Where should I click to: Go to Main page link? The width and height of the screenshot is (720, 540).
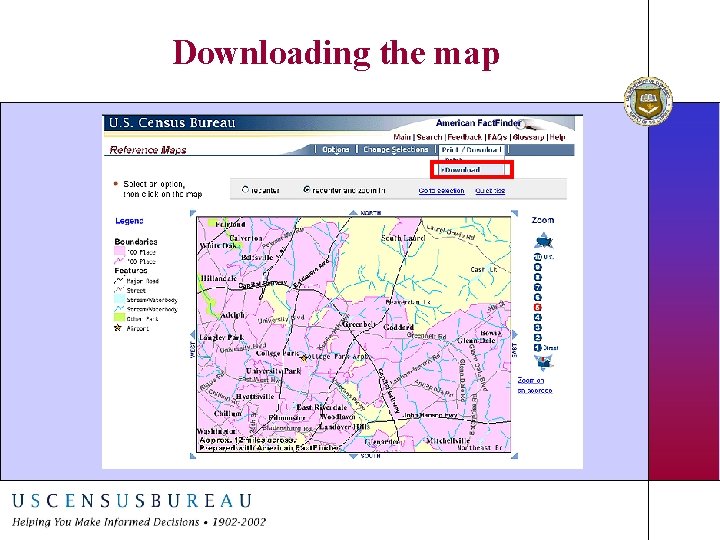point(402,137)
